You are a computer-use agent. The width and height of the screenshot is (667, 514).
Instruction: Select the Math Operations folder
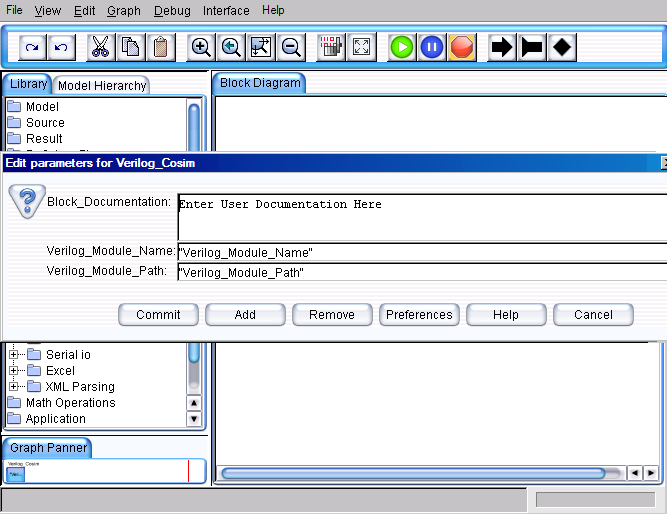[x=61, y=403]
